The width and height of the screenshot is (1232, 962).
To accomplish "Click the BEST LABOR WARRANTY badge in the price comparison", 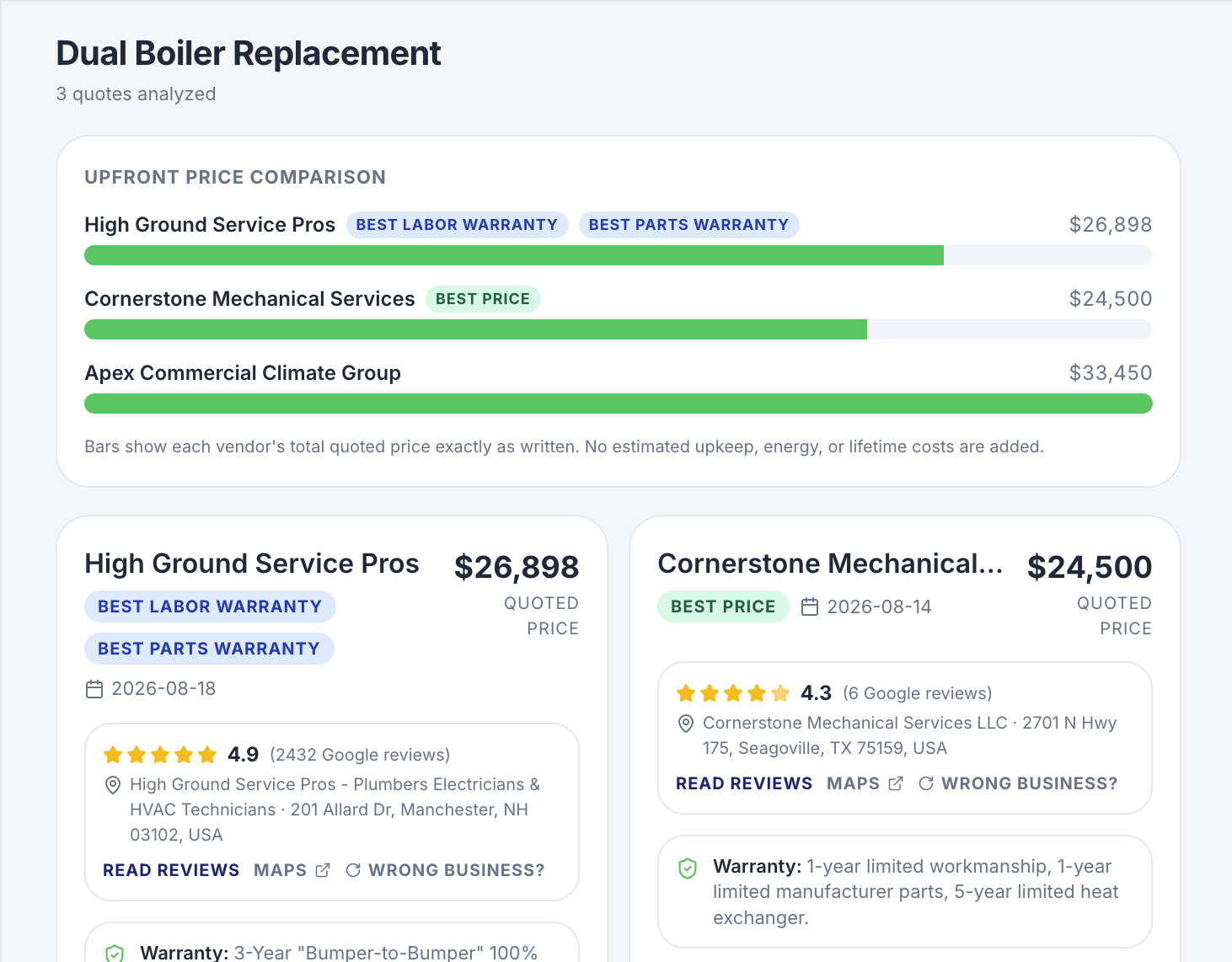I will tap(457, 225).
